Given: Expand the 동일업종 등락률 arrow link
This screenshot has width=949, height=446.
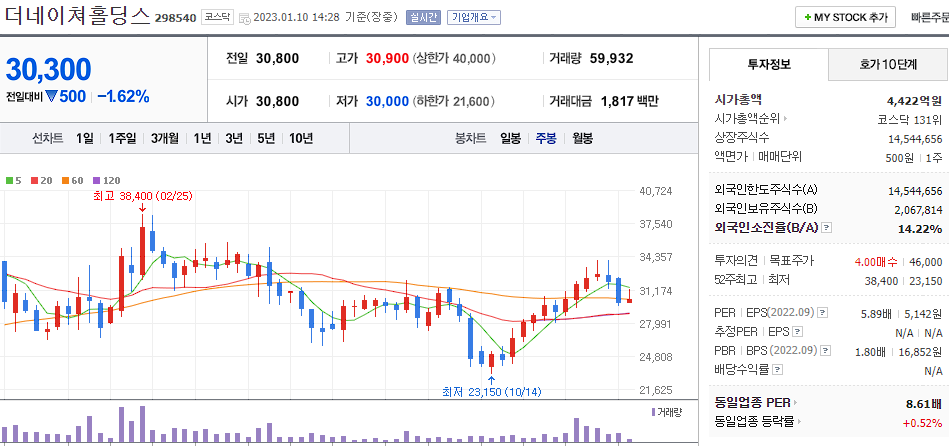Looking at the screenshot, I should click(x=800, y=421).
